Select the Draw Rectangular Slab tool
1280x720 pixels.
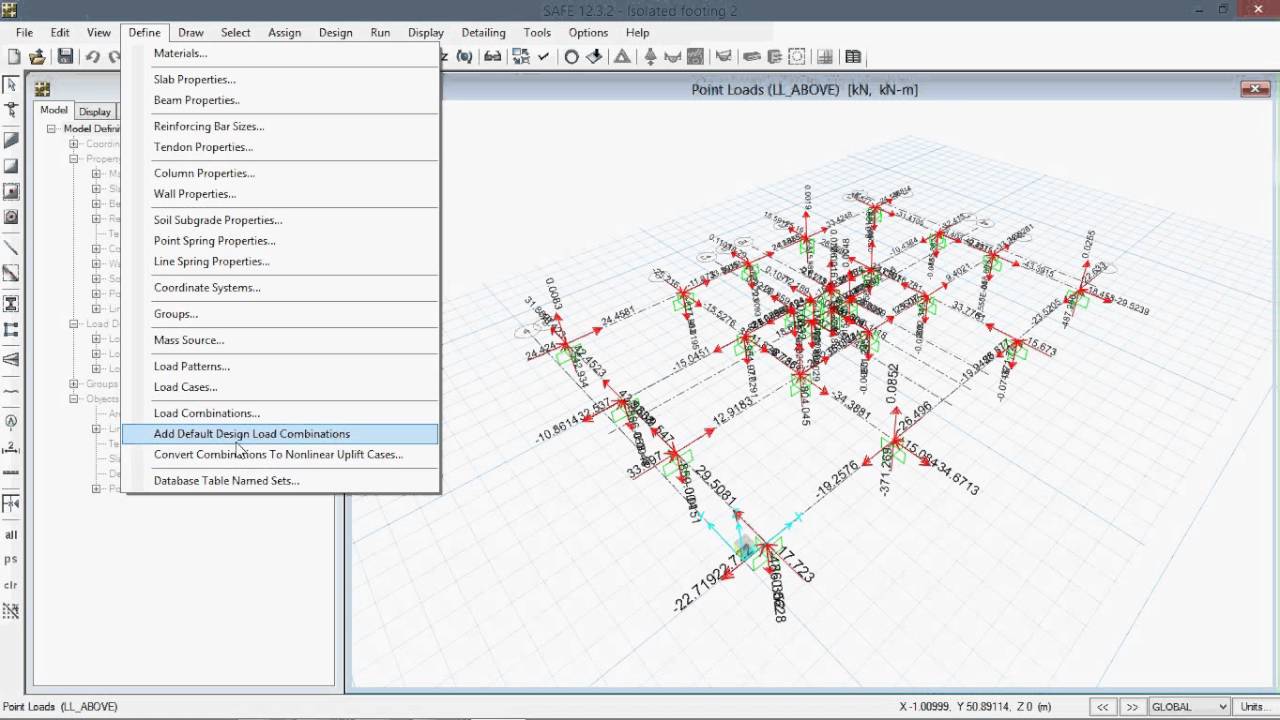tap(11, 166)
